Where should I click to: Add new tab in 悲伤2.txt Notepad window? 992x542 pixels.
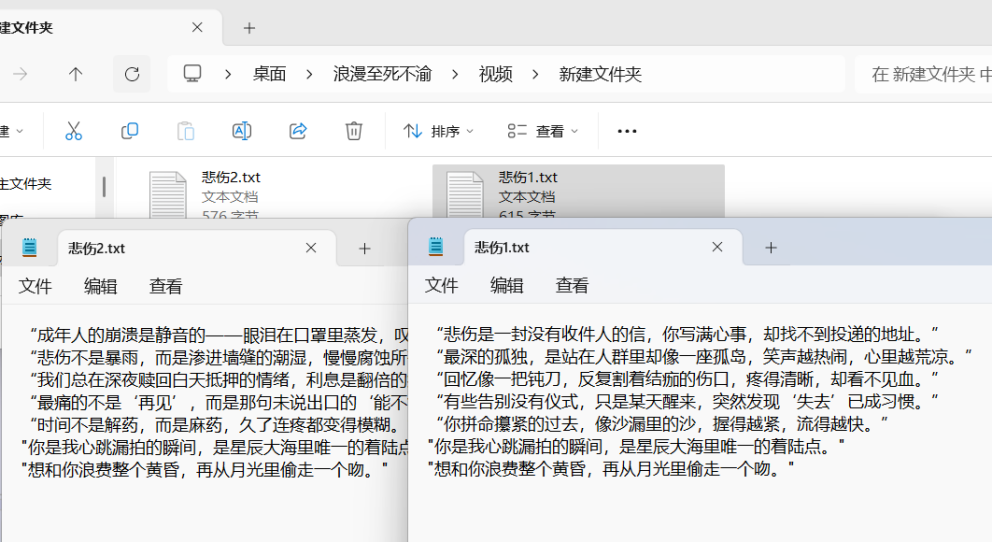364,249
